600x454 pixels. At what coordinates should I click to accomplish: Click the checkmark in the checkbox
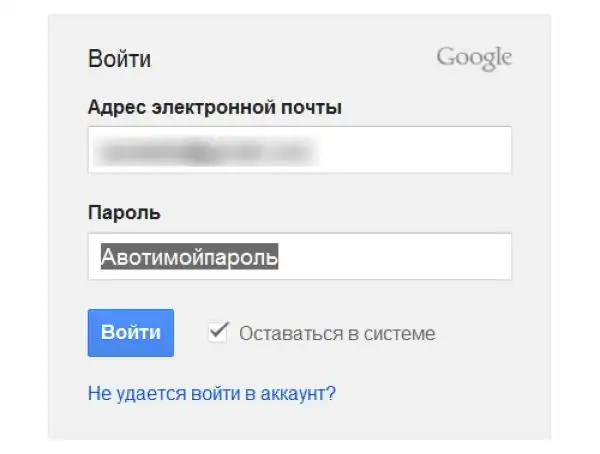(217, 330)
